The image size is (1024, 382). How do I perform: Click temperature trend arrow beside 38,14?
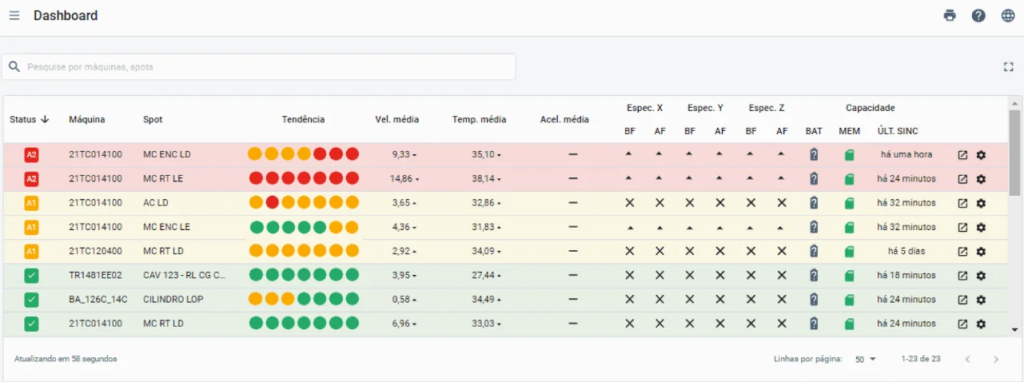tap(500, 180)
